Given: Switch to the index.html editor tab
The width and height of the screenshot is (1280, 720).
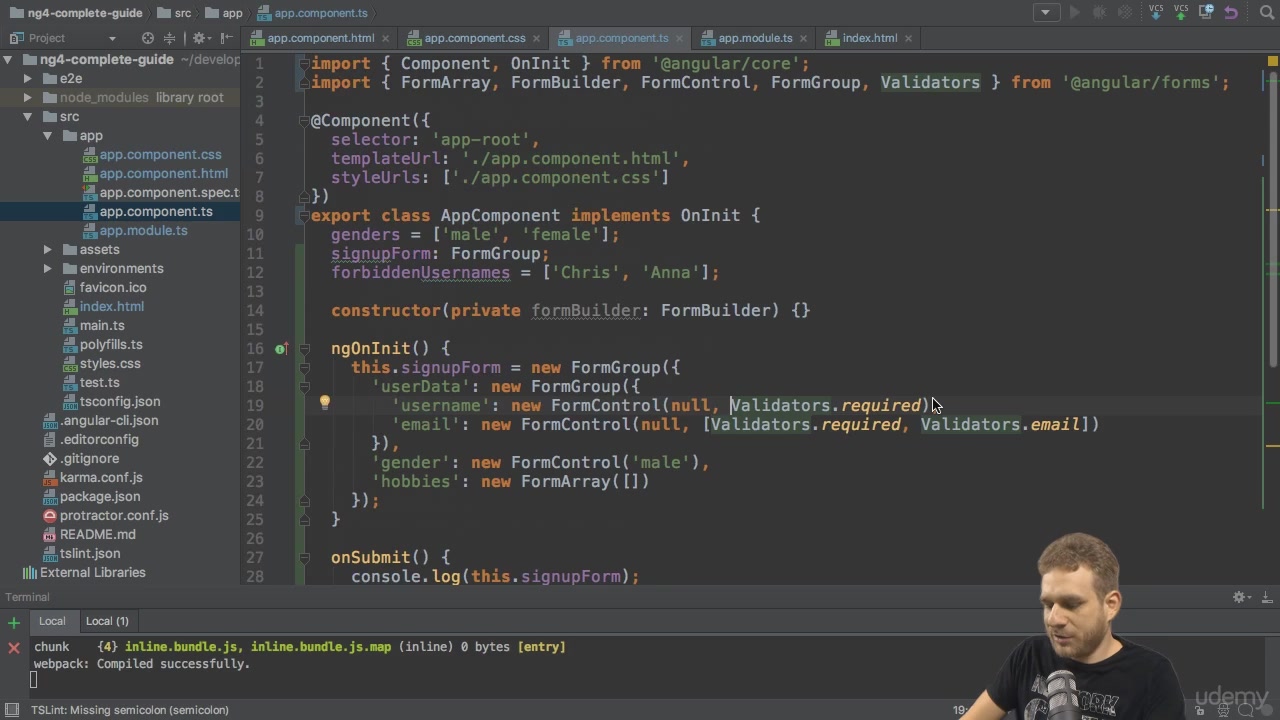Looking at the screenshot, I should point(869,38).
